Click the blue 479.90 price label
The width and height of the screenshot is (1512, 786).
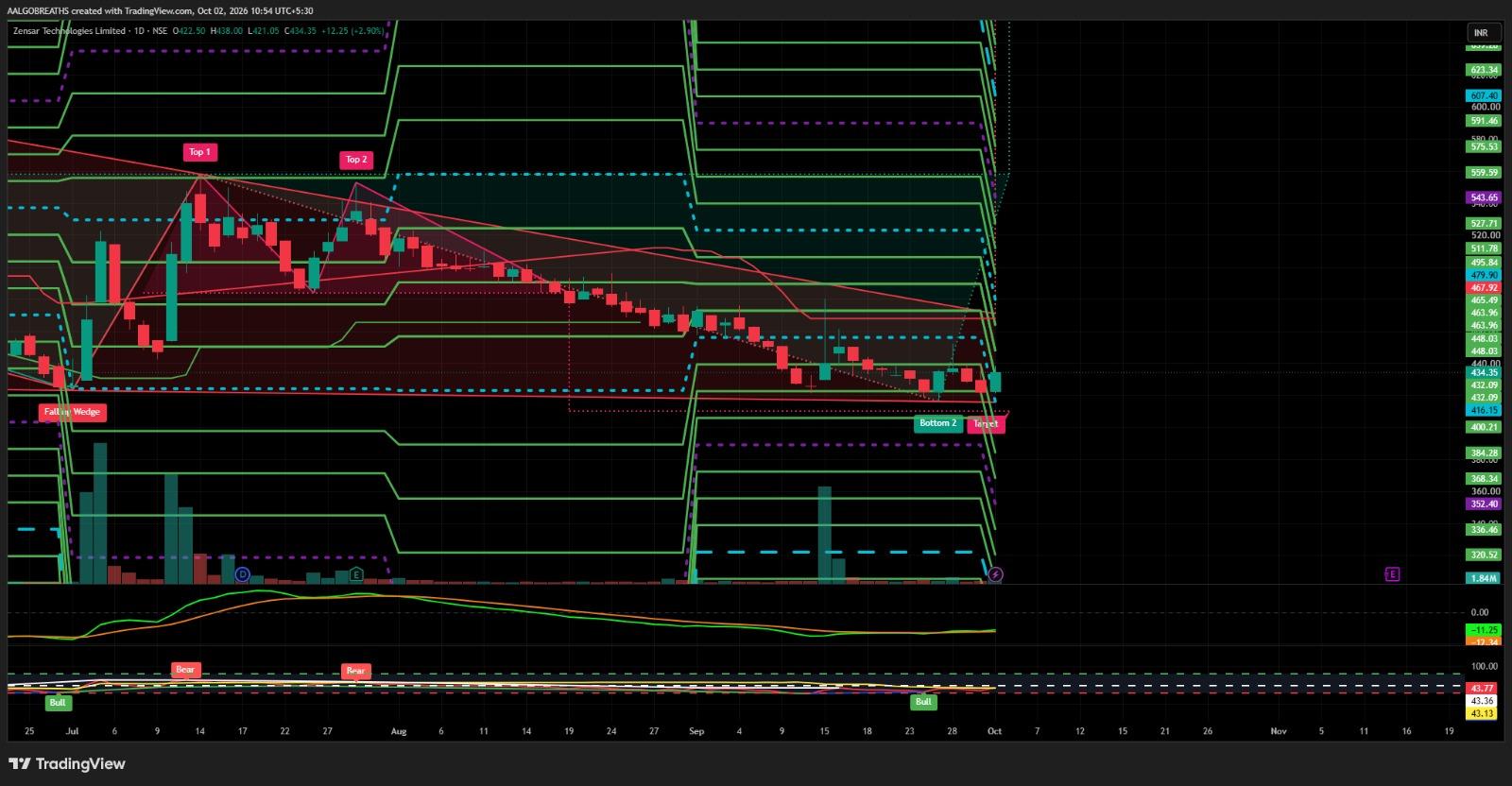point(1484,275)
